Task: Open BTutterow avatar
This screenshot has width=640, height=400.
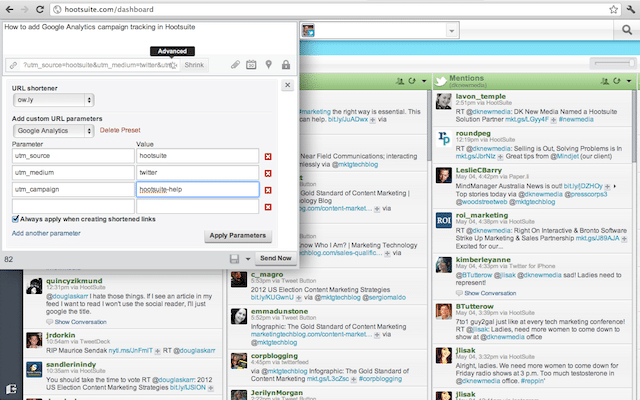Action: click(x=444, y=311)
